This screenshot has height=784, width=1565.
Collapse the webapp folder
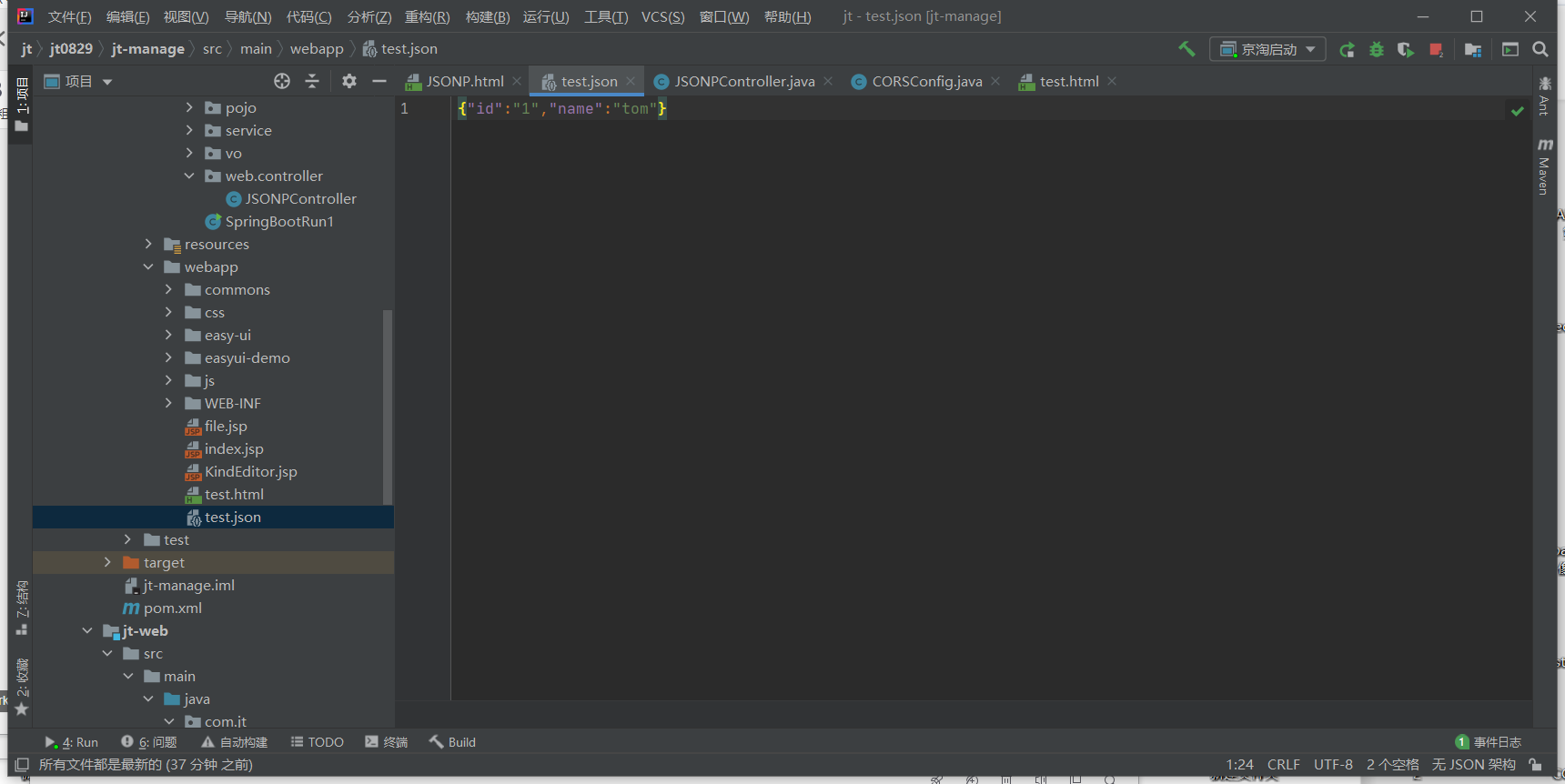[x=148, y=266]
